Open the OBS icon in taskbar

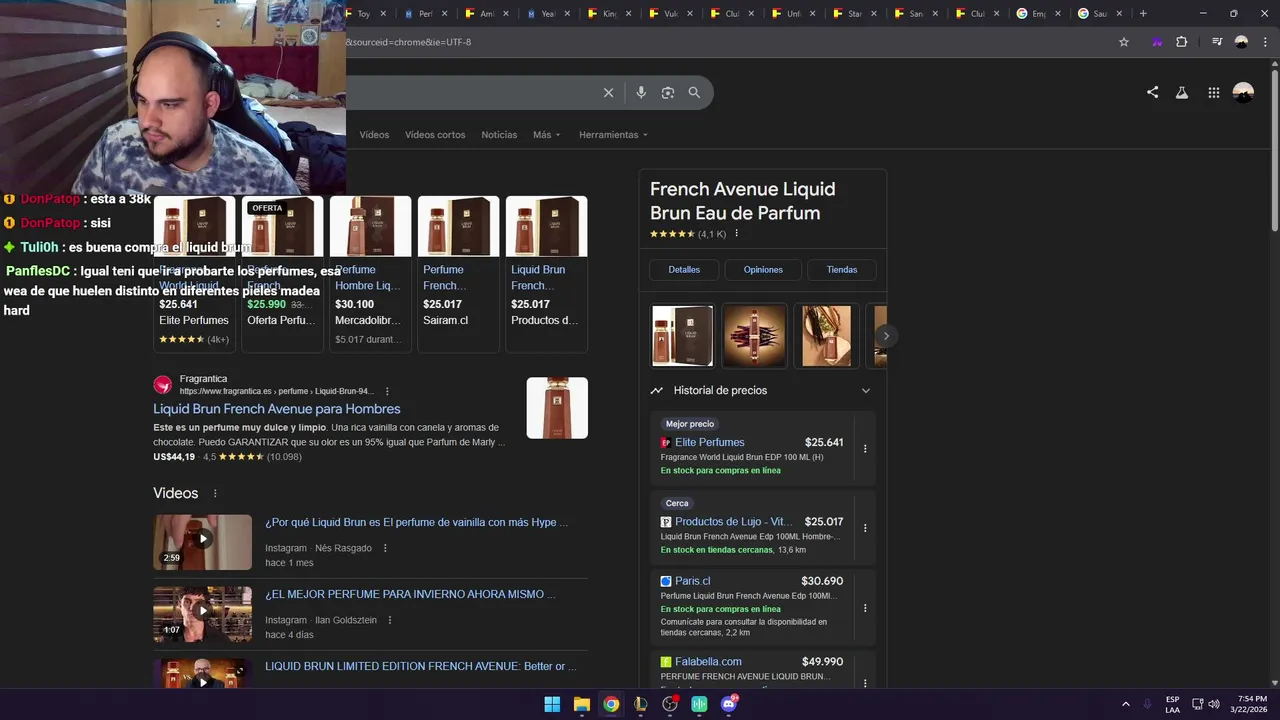(670, 704)
